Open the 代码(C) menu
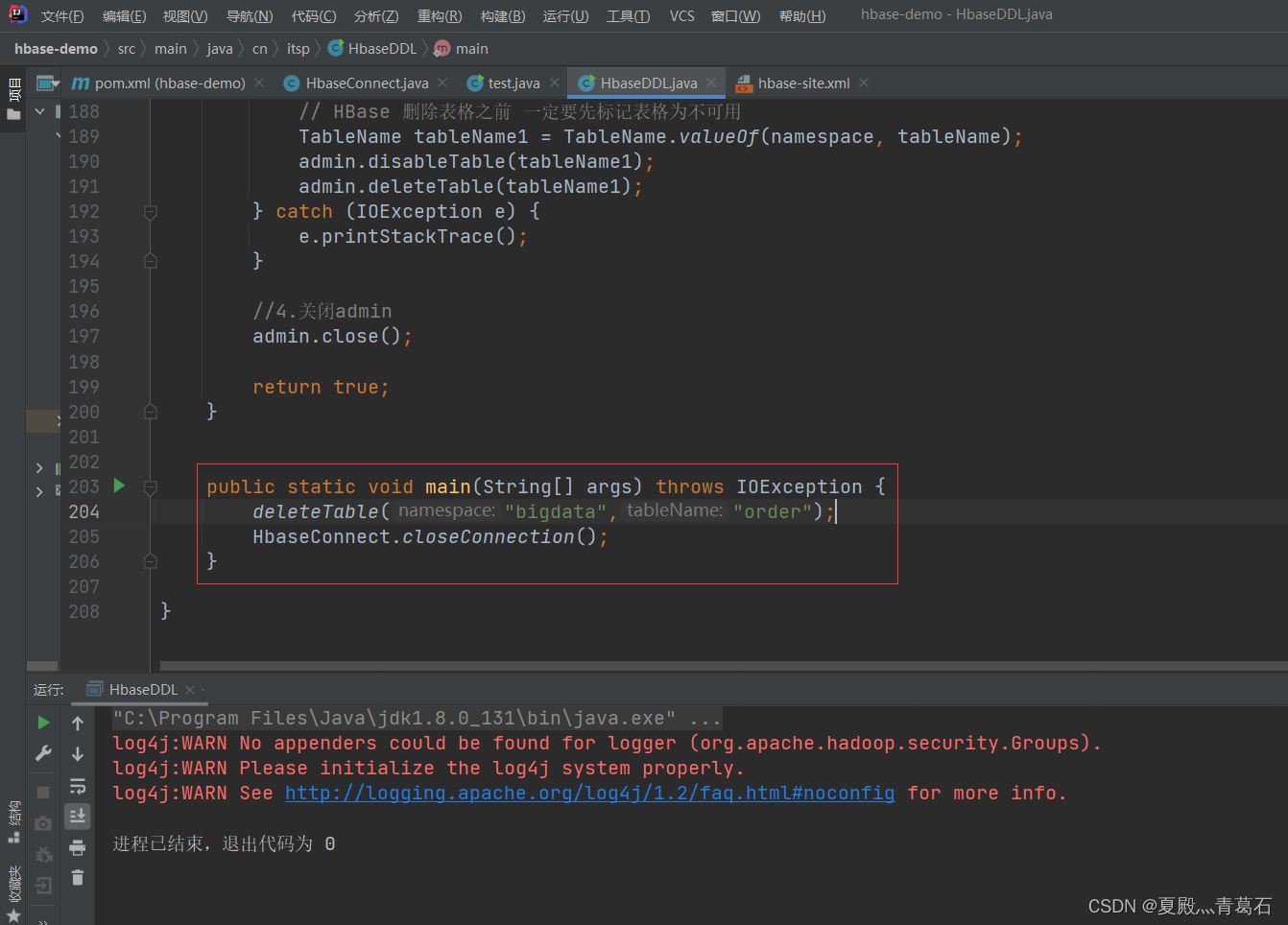The height and width of the screenshot is (925, 1288). pos(314,16)
